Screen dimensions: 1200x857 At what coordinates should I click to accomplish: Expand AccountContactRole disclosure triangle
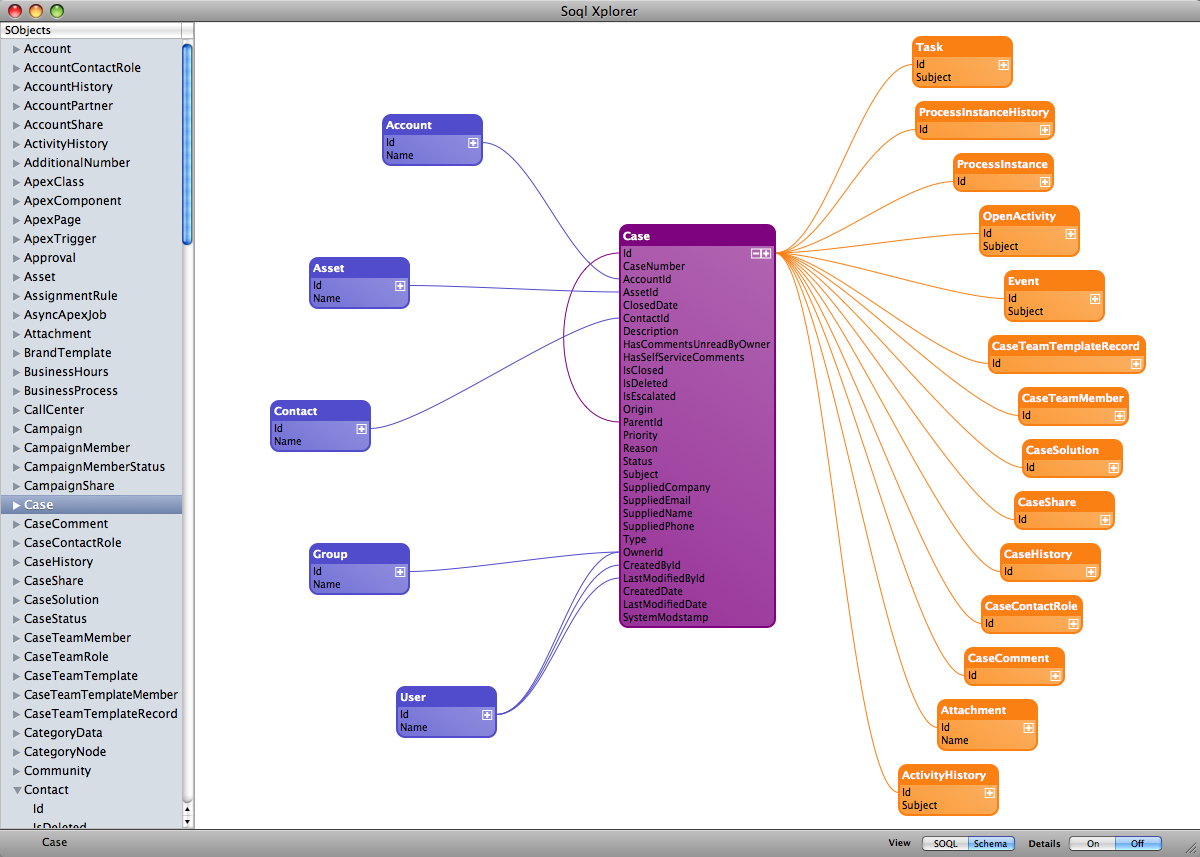pyautogui.click(x=16, y=68)
